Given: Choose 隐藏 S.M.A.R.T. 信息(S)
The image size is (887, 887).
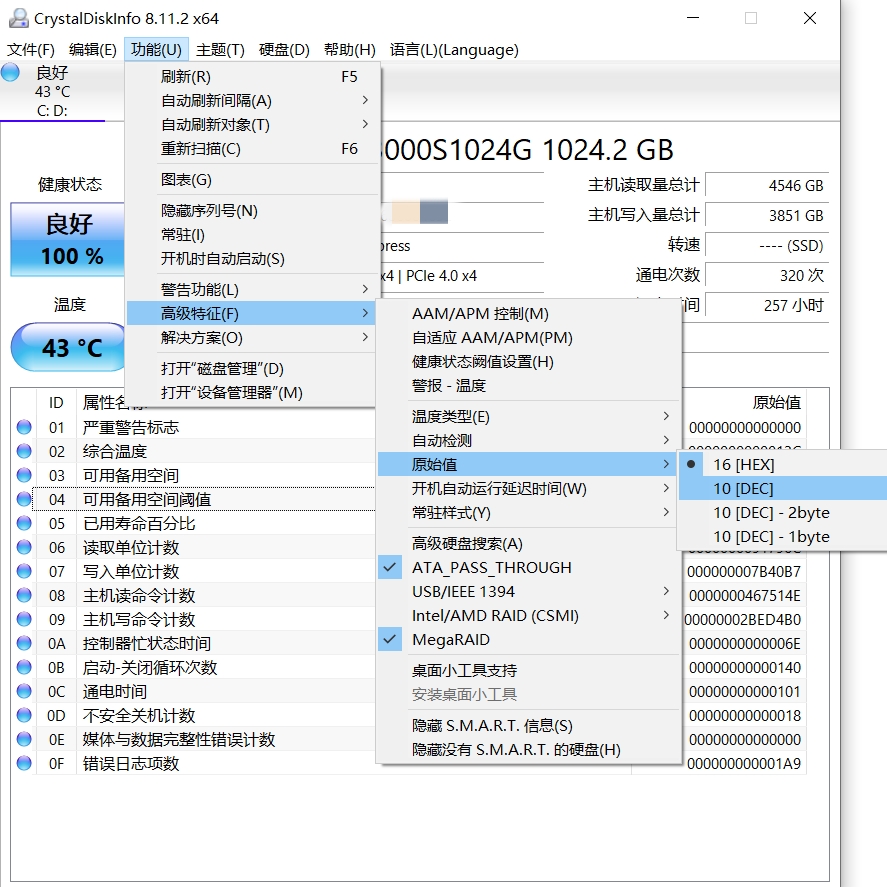Looking at the screenshot, I should (528, 725).
